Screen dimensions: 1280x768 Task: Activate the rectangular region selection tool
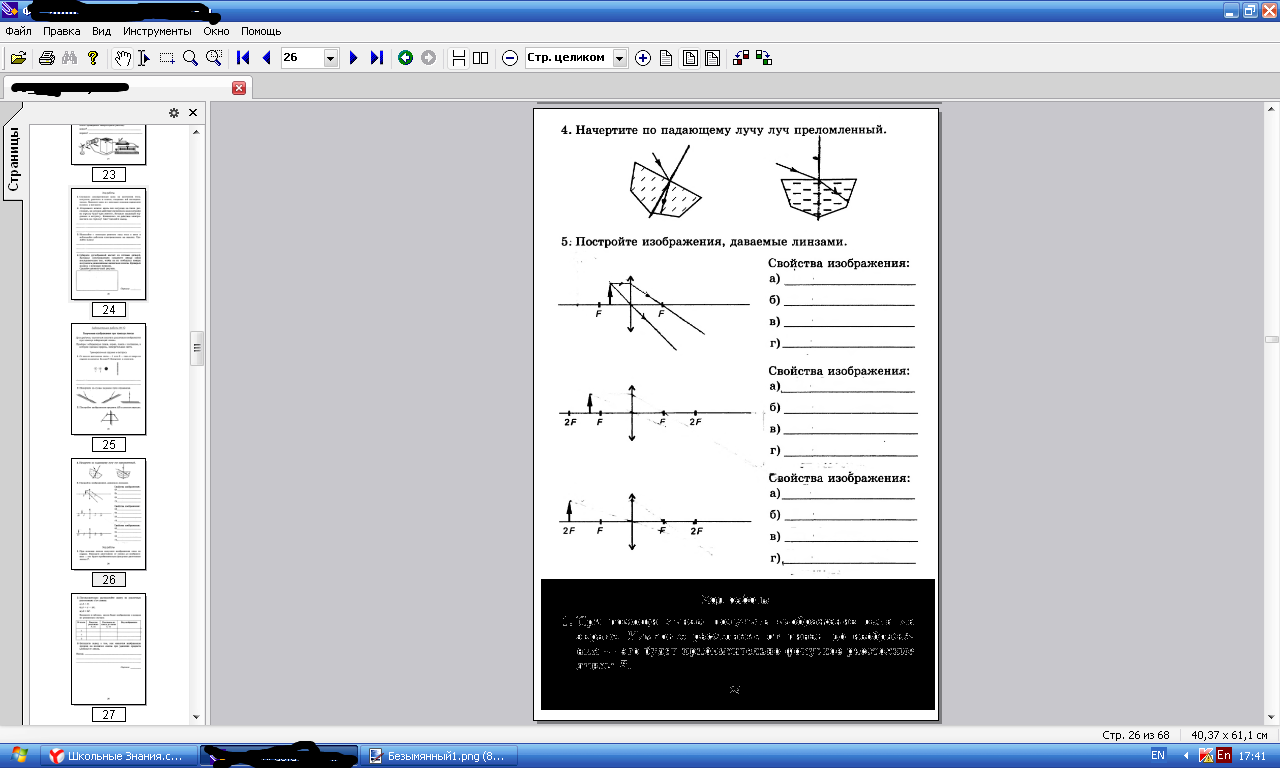tap(167, 58)
